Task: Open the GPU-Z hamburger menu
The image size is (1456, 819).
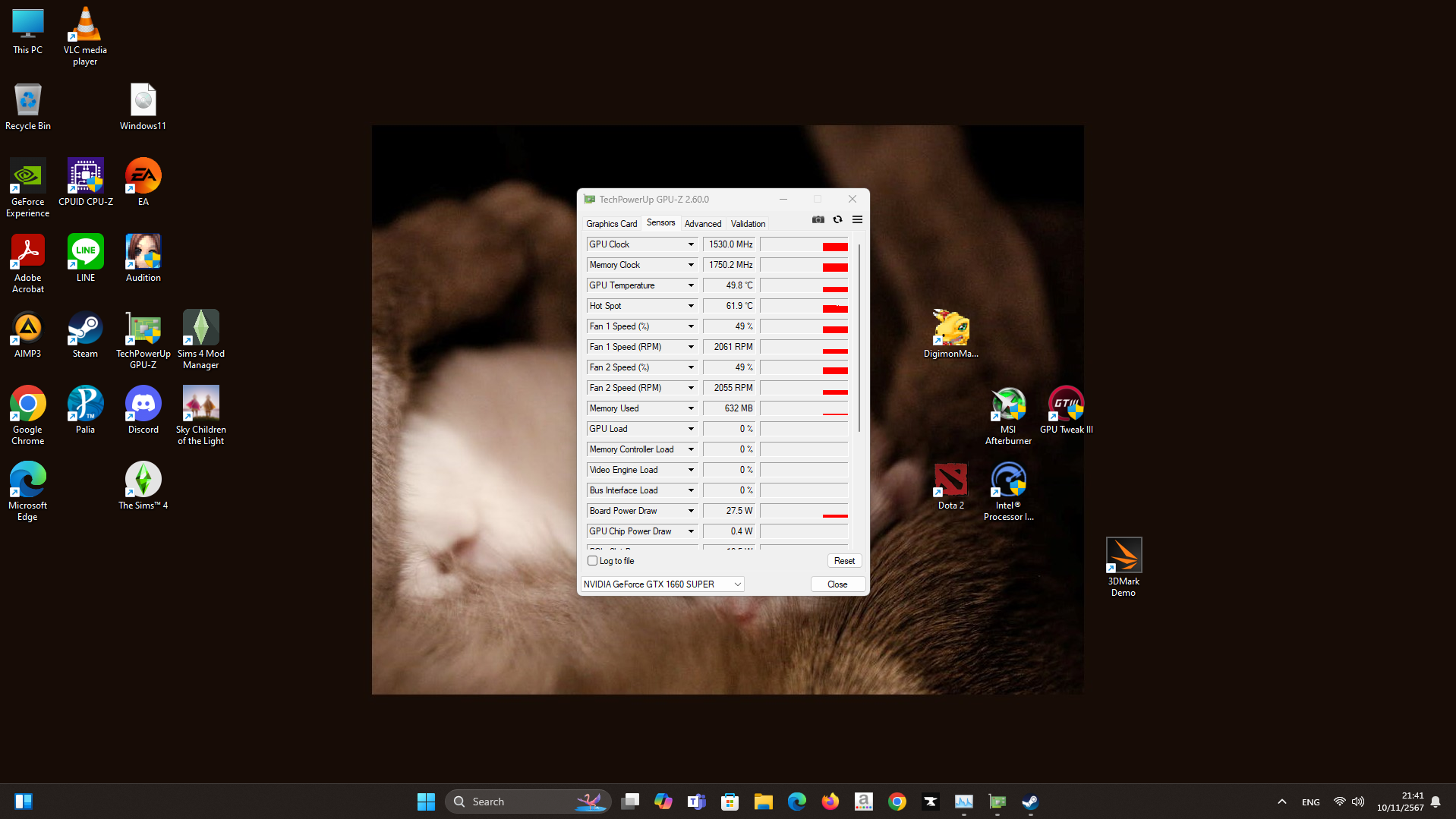Action: 857,220
